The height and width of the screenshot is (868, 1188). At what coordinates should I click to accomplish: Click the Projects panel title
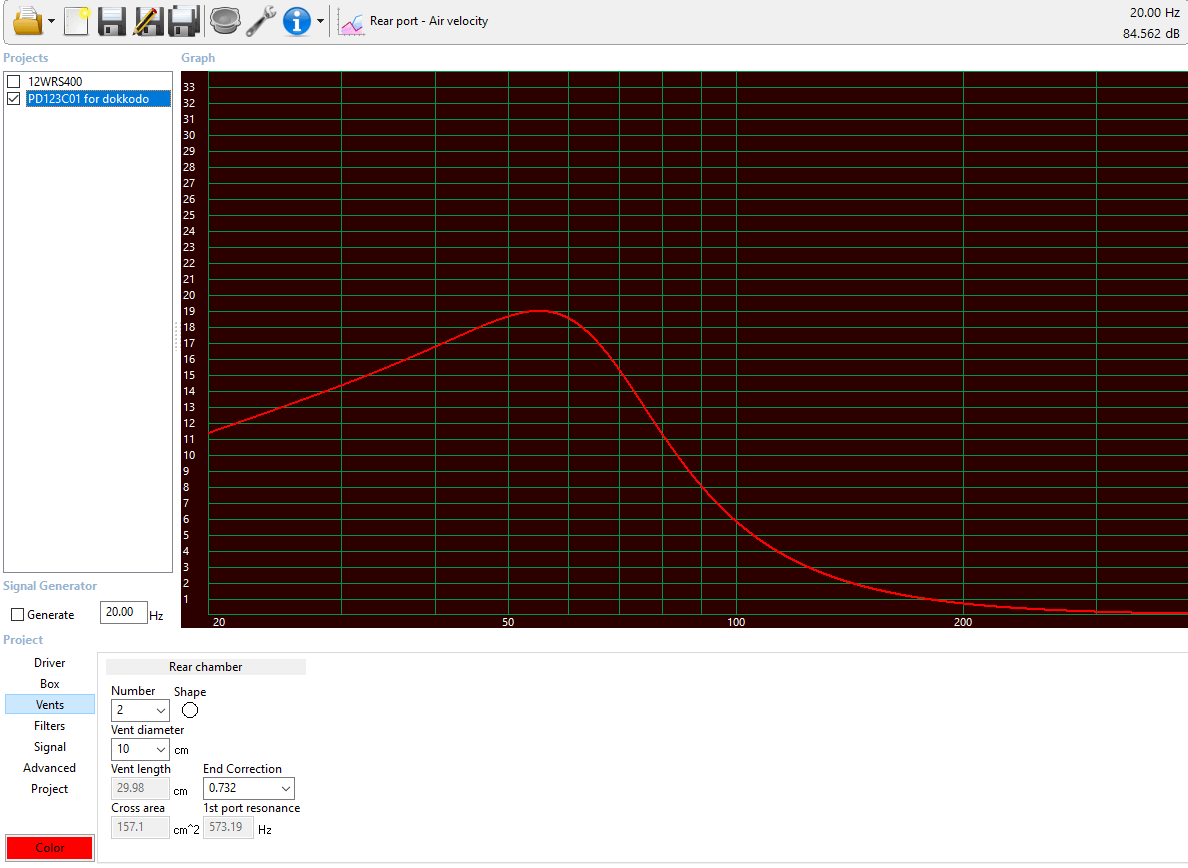(26, 58)
